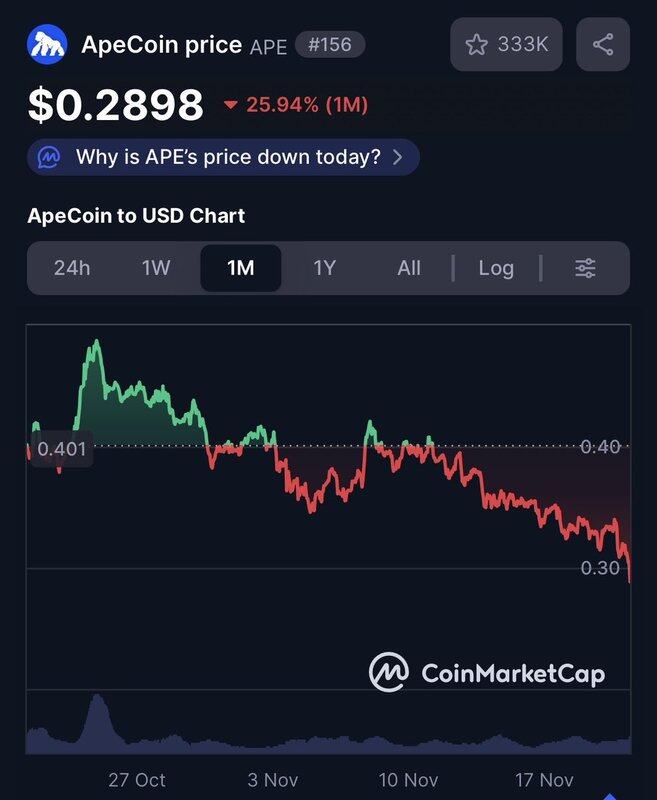
Task: Click the #156 rank badge
Action: 330,45
